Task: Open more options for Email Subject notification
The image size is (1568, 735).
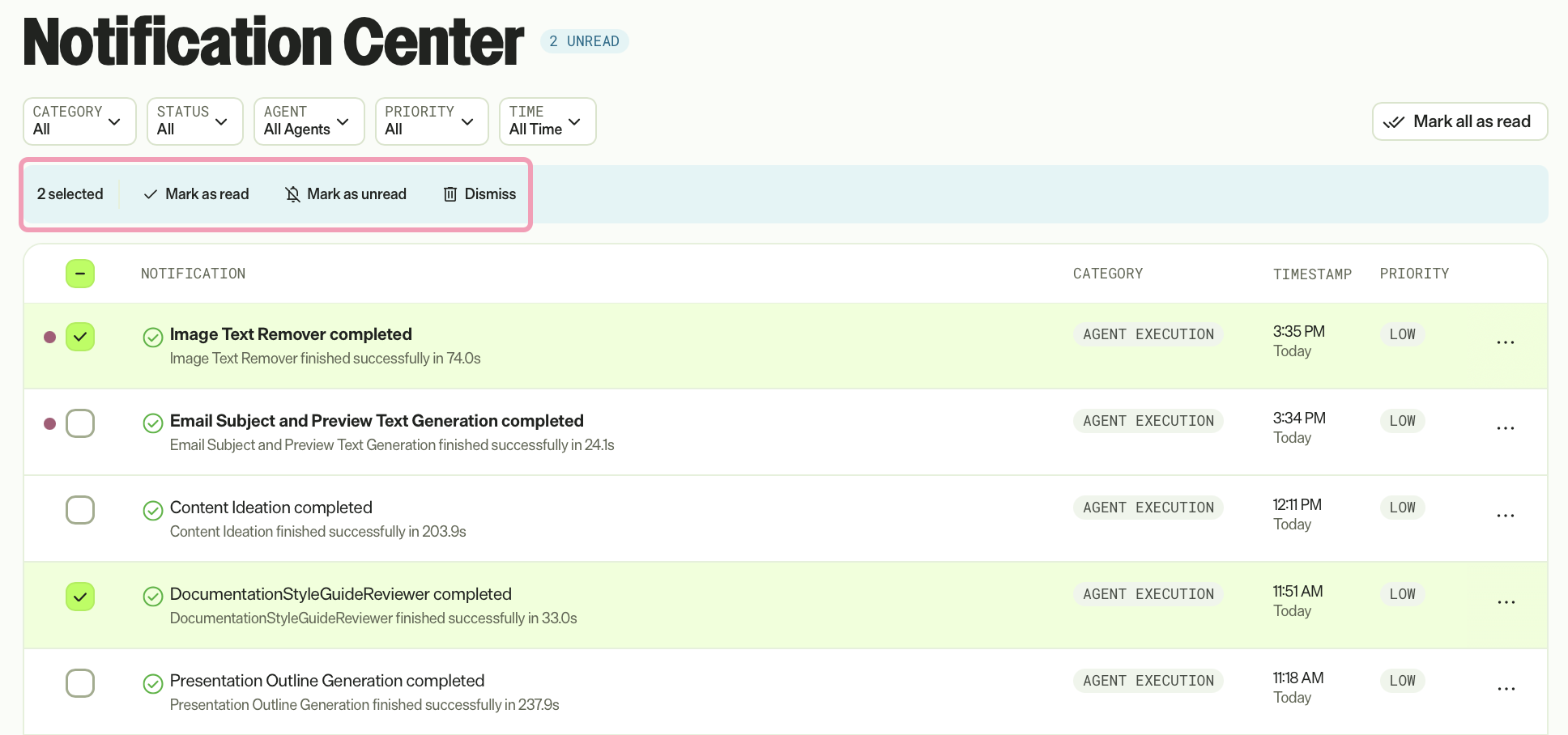Action: click(1506, 428)
